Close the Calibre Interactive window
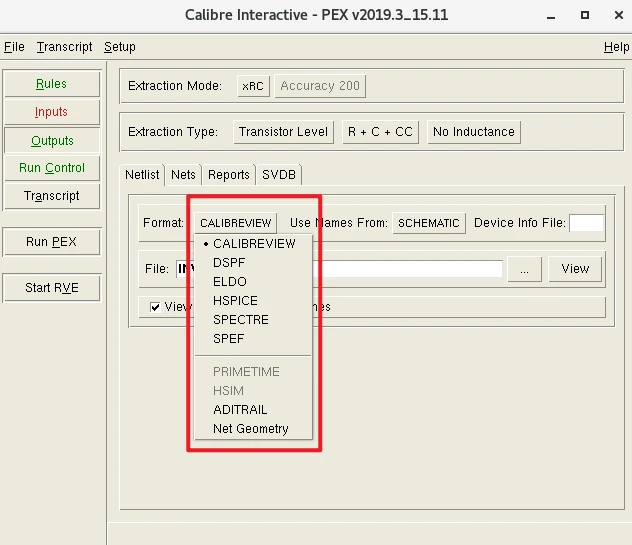Screen dimensions: 632x545 click(x=619, y=15)
